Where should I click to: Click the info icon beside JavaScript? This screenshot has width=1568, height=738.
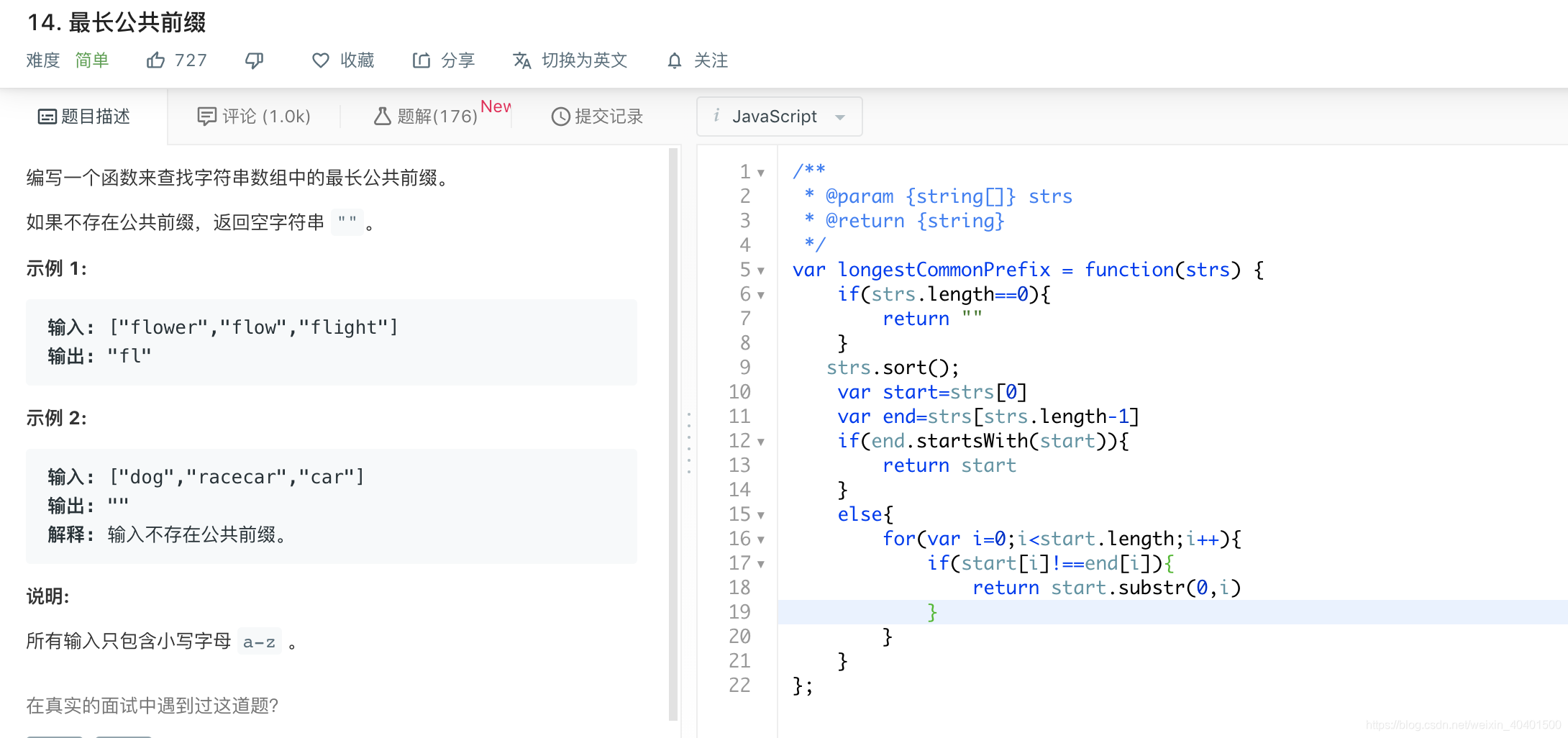coord(716,116)
